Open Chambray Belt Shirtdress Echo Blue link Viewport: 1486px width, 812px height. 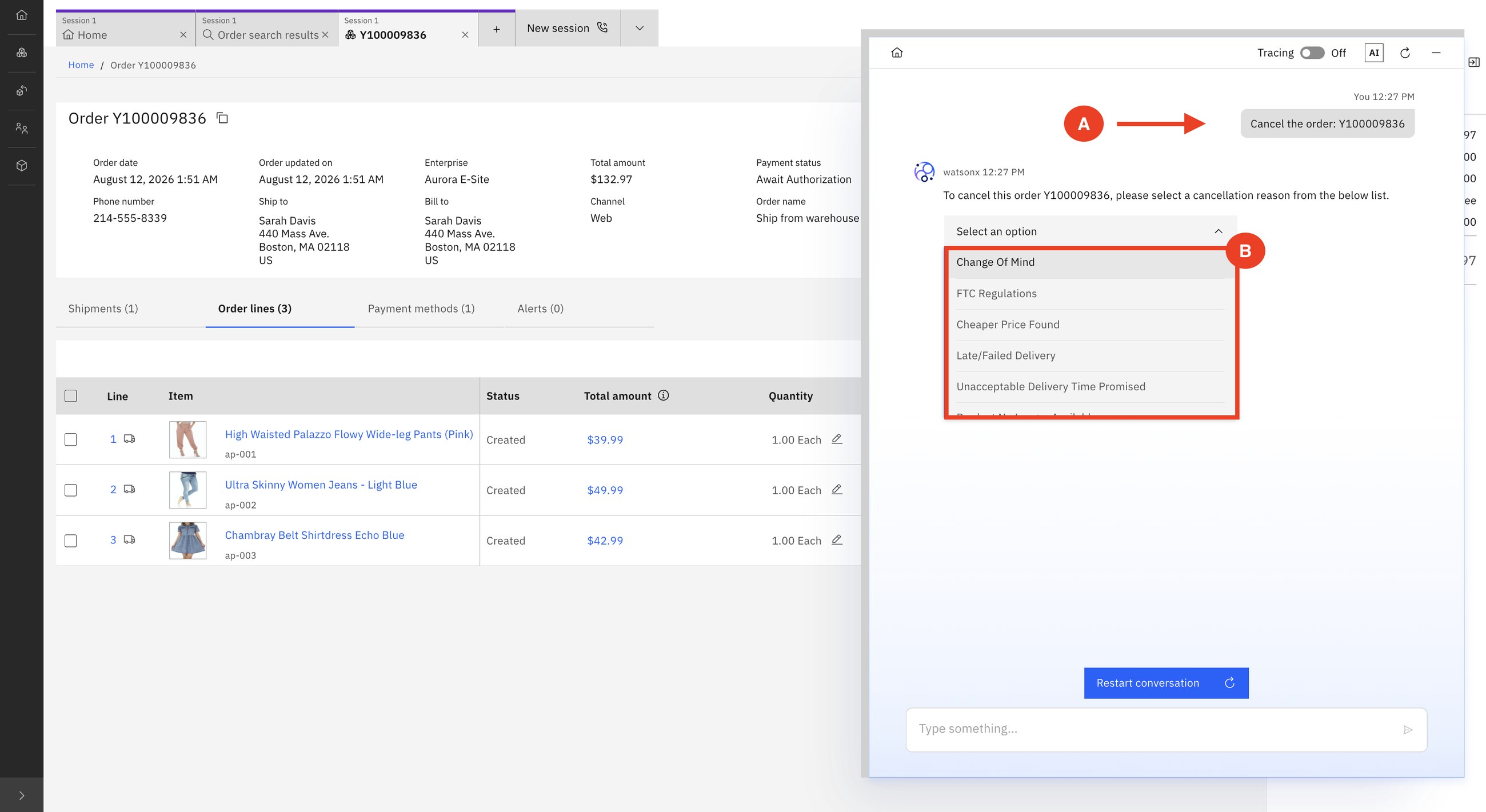click(314, 535)
